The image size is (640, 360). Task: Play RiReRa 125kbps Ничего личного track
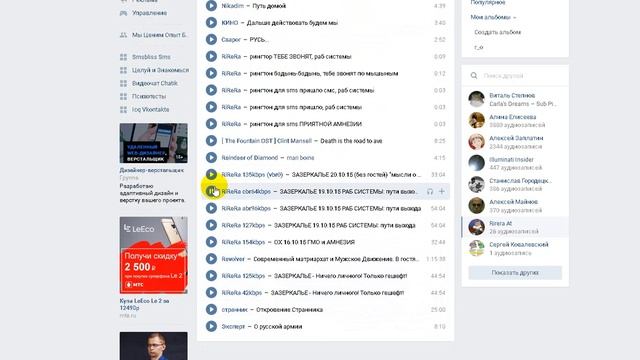coord(211,276)
